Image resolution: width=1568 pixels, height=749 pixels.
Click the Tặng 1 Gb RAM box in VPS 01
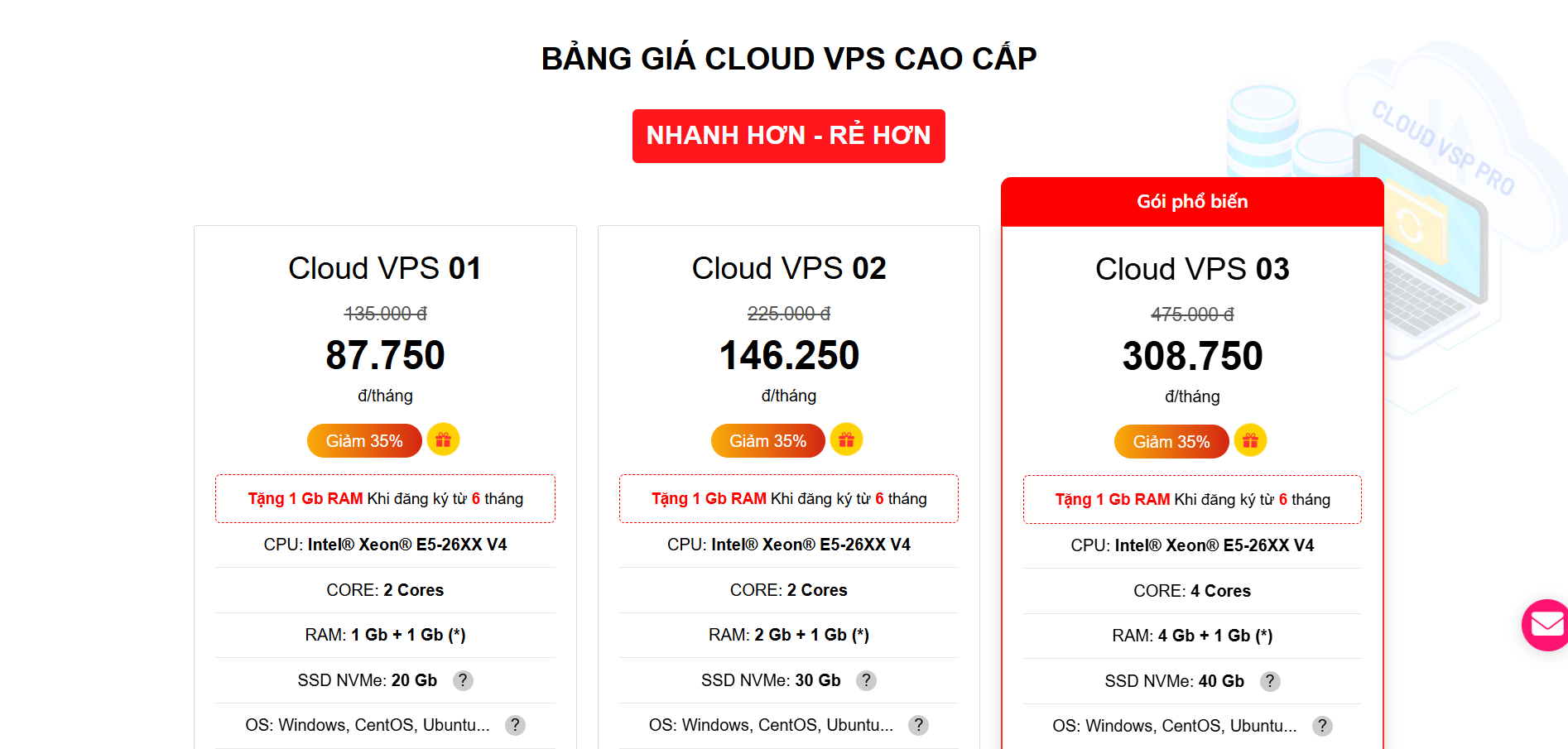click(385, 498)
